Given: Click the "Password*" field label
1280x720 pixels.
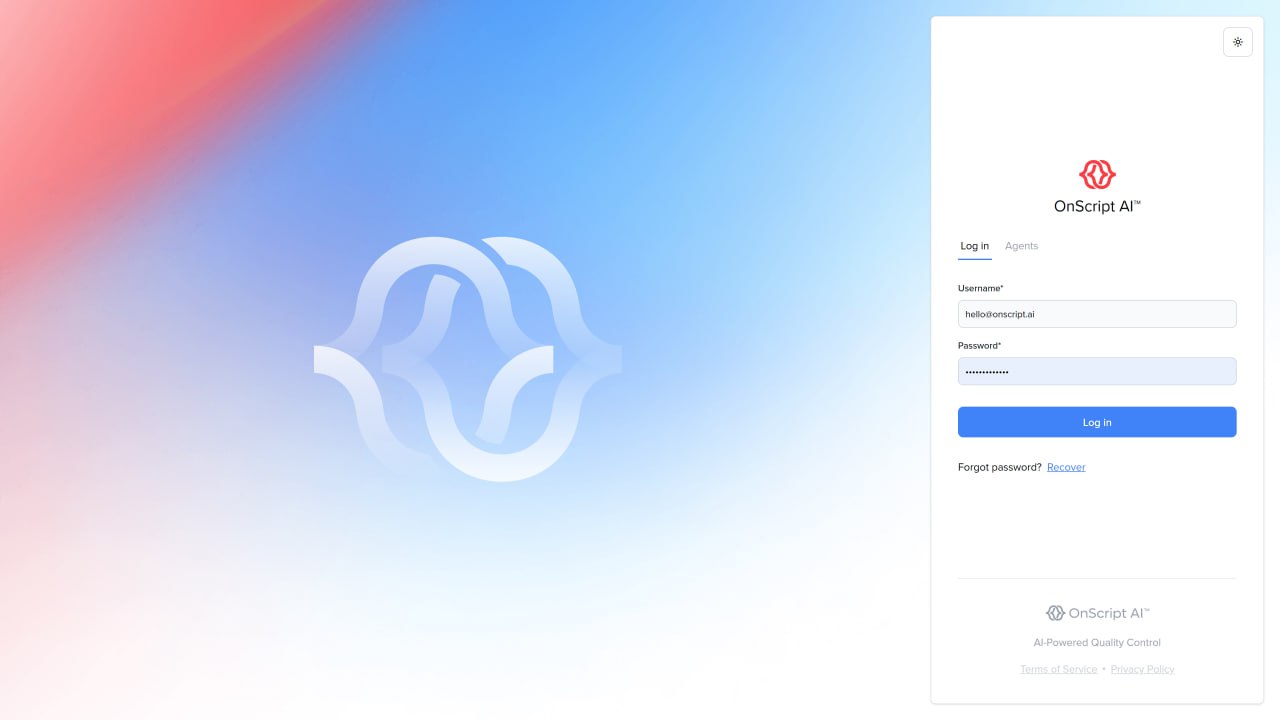Looking at the screenshot, I should [979, 345].
